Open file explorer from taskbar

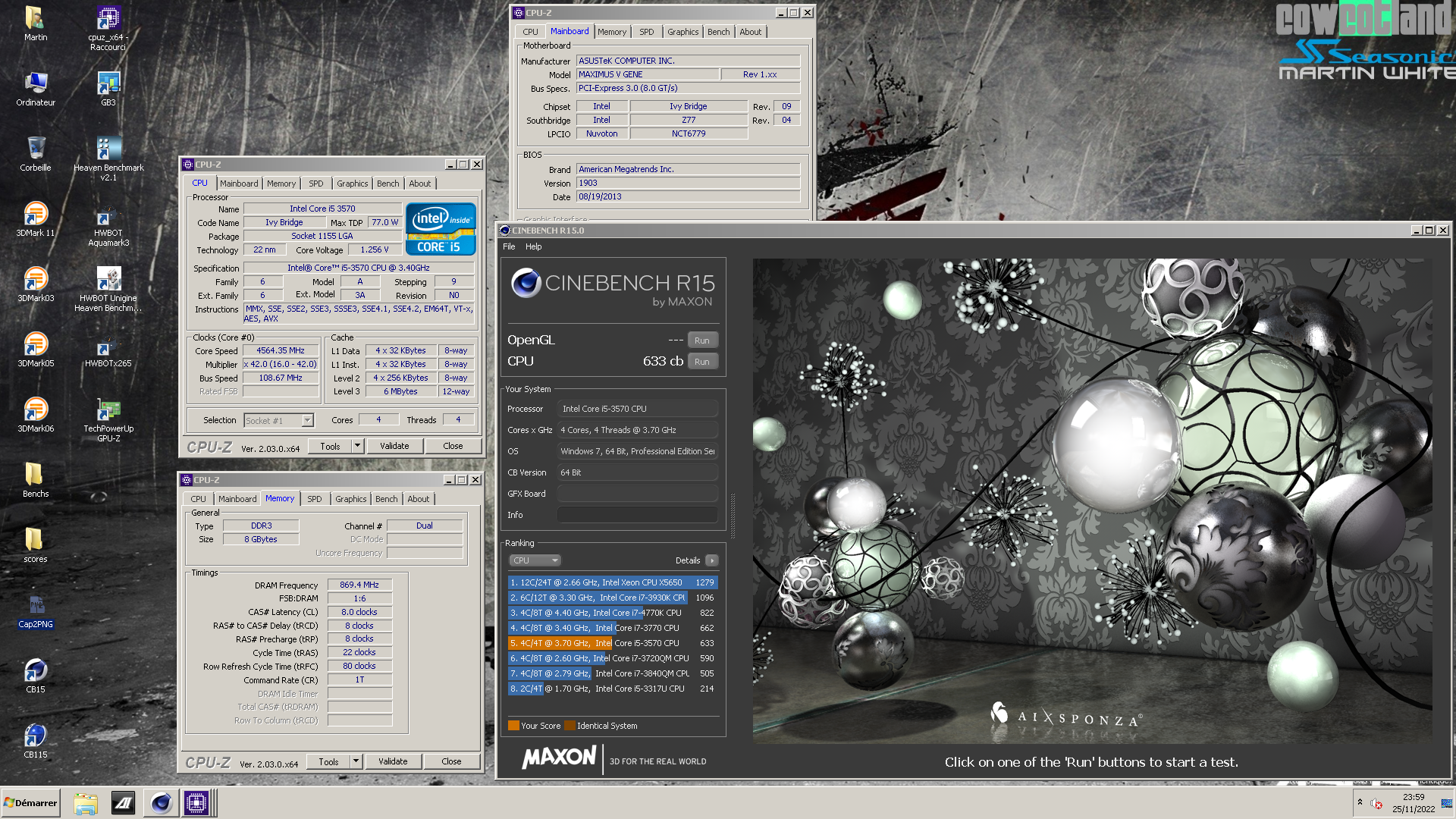pyautogui.click(x=86, y=803)
